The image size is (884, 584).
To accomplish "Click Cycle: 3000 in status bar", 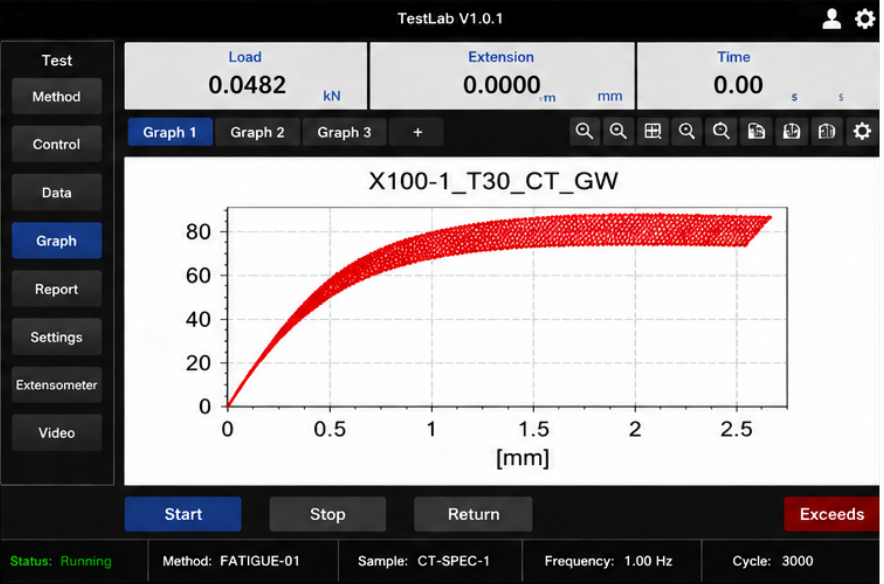I will click(772, 561).
